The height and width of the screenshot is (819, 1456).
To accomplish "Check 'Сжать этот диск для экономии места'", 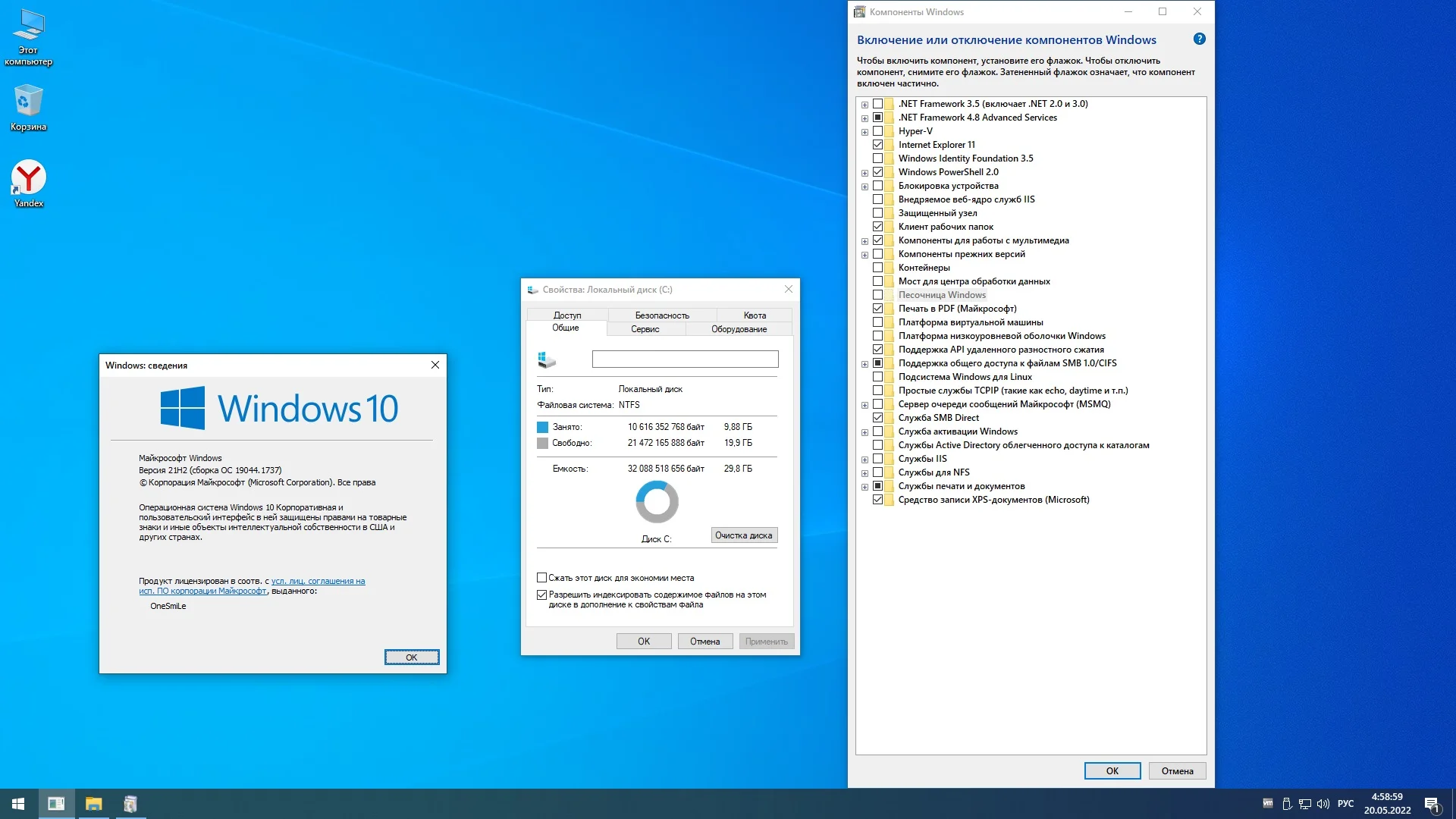I will pyautogui.click(x=542, y=578).
